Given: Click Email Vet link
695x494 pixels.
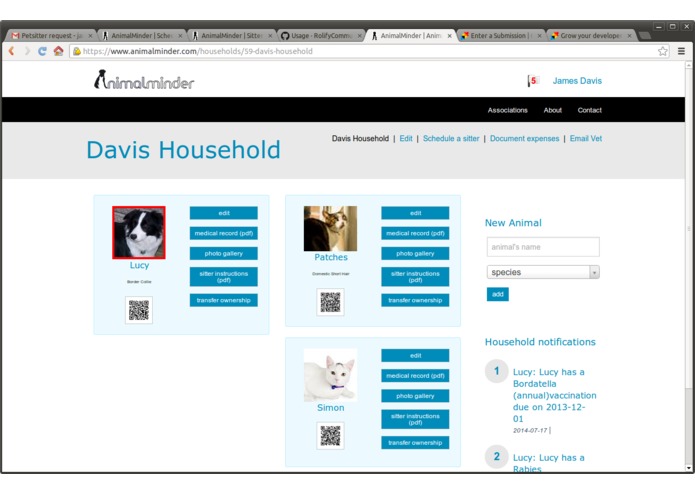Looking at the screenshot, I should click(586, 138).
